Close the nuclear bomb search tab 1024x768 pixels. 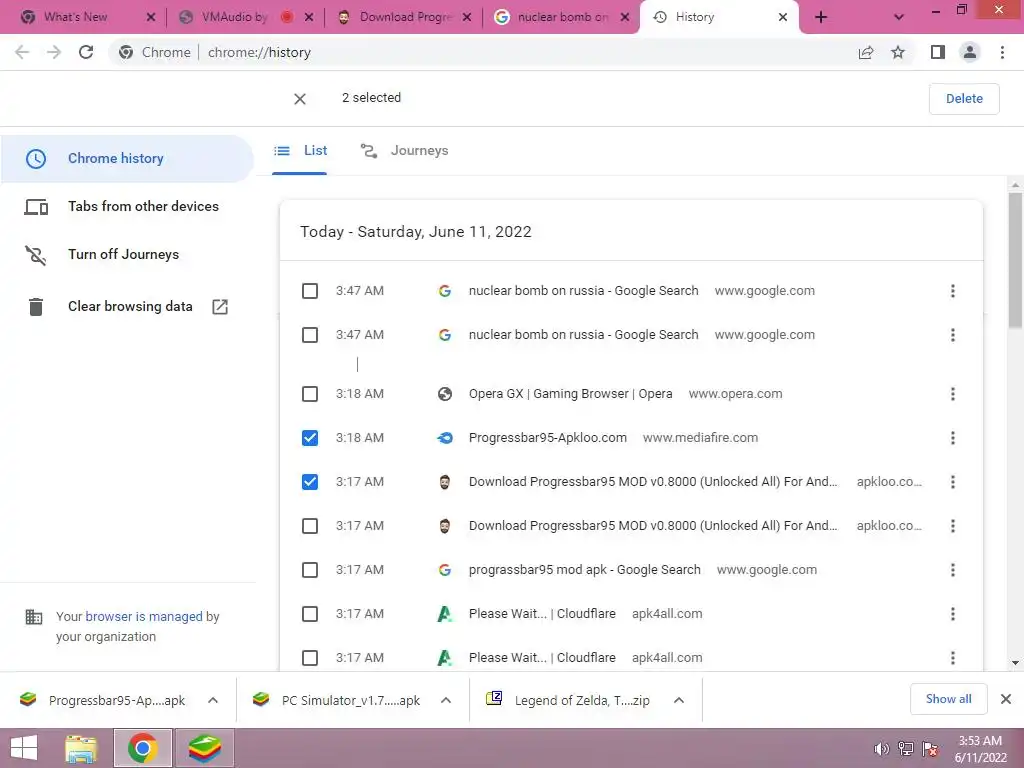coord(625,18)
